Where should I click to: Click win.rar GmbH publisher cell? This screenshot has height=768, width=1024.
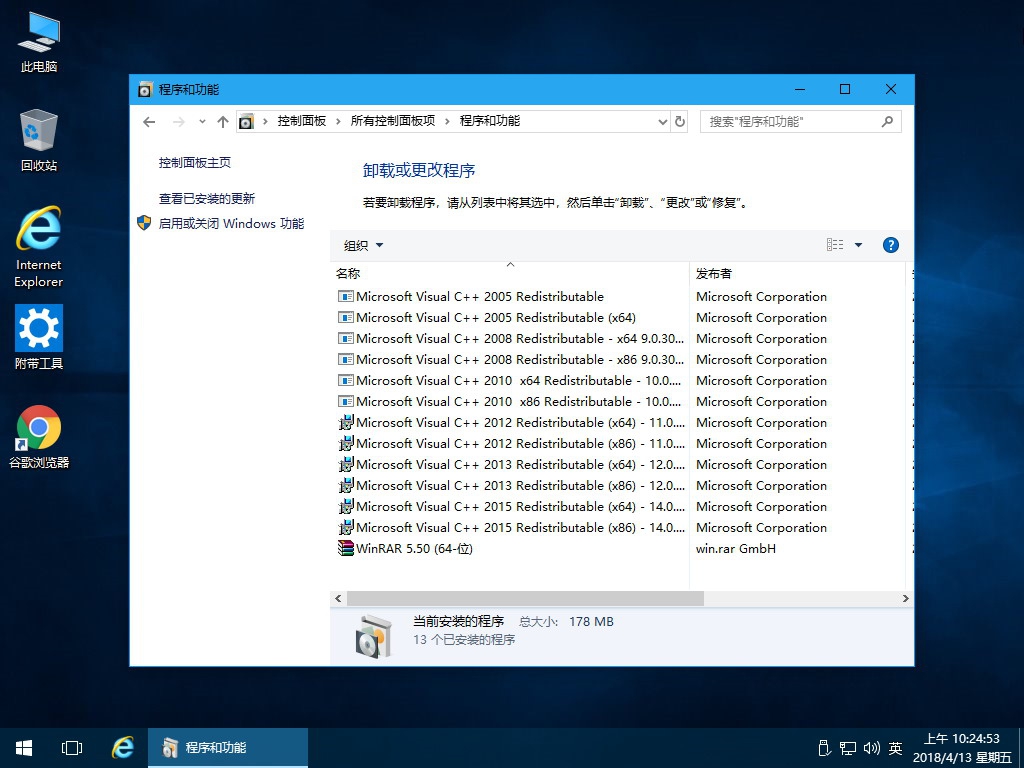coord(736,549)
